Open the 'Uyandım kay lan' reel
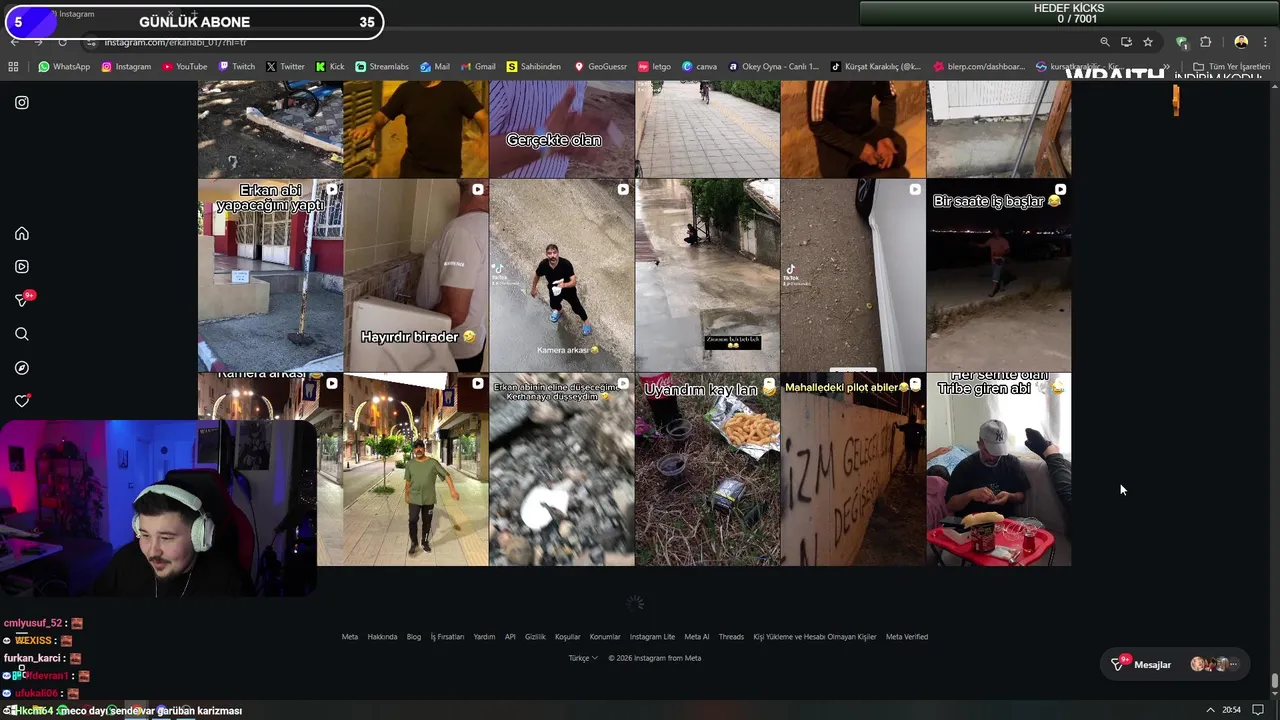The width and height of the screenshot is (1280, 720). pyautogui.click(x=708, y=470)
